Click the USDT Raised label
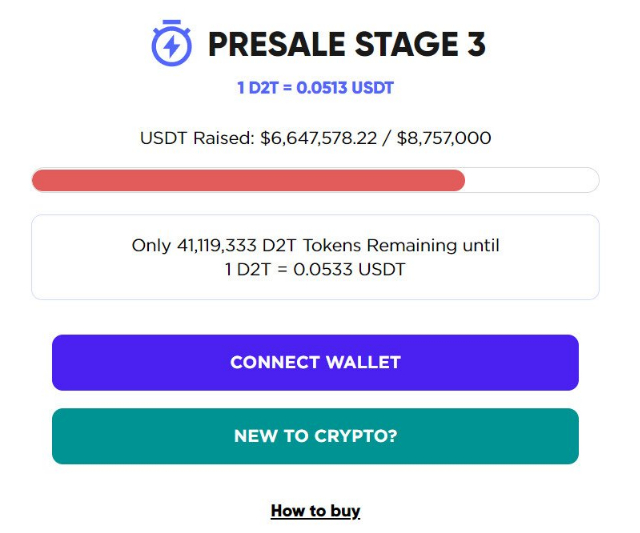Image resolution: width=640 pixels, height=533 pixels. pyautogui.click(x=197, y=138)
